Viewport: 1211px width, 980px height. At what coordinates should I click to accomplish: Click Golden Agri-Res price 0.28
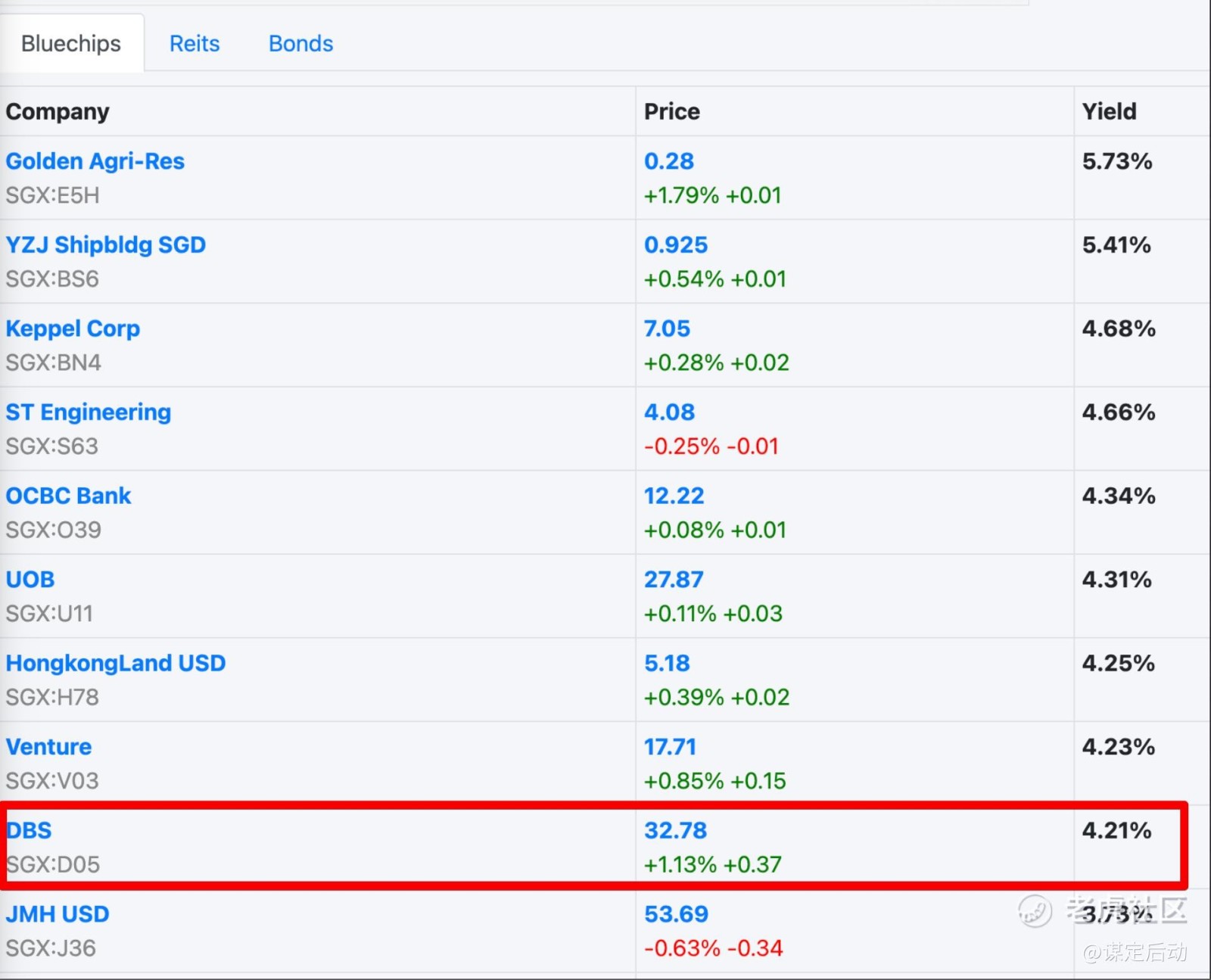pos(669,161)
